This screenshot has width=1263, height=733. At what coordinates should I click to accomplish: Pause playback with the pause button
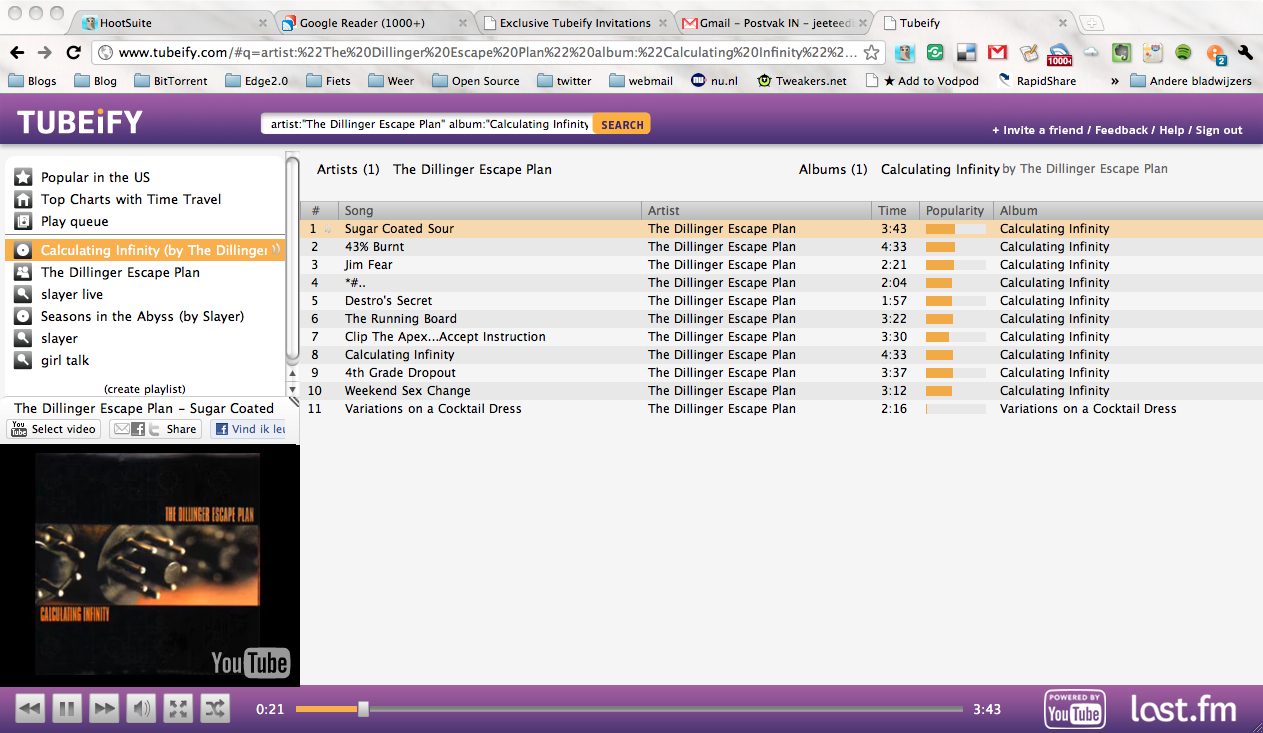point(67,709)
